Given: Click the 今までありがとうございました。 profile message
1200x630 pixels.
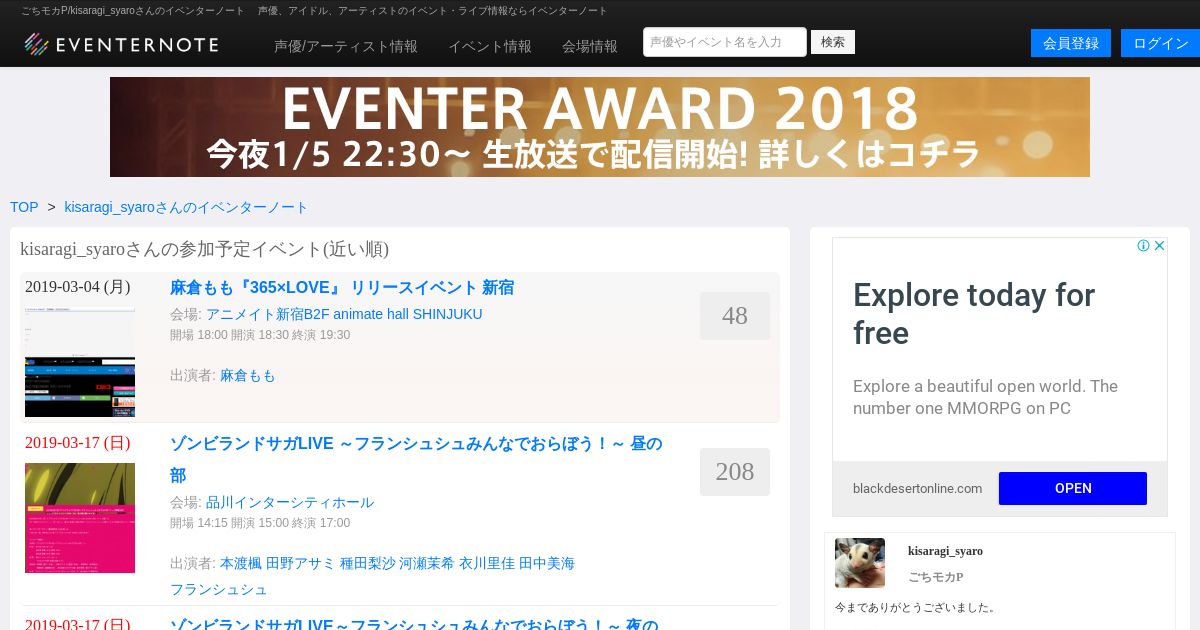Looking at the screenshot, I should [916, 607].
